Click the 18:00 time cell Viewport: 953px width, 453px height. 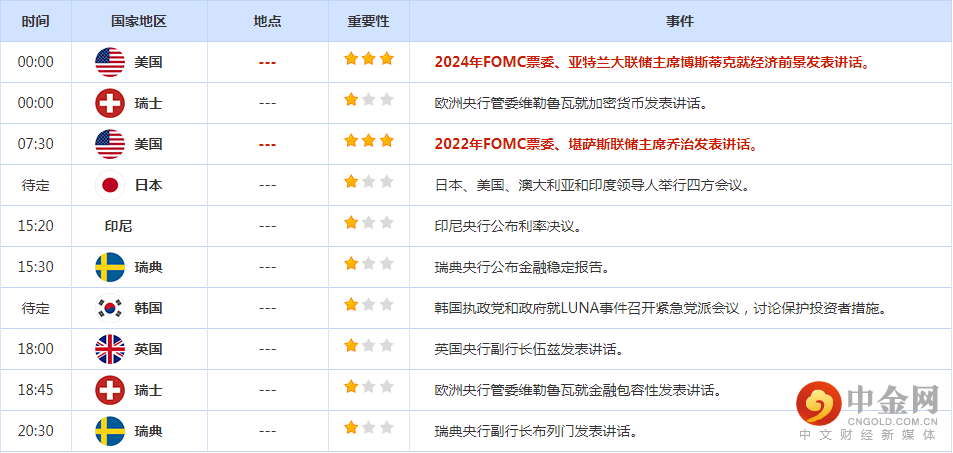coord(36,349)
